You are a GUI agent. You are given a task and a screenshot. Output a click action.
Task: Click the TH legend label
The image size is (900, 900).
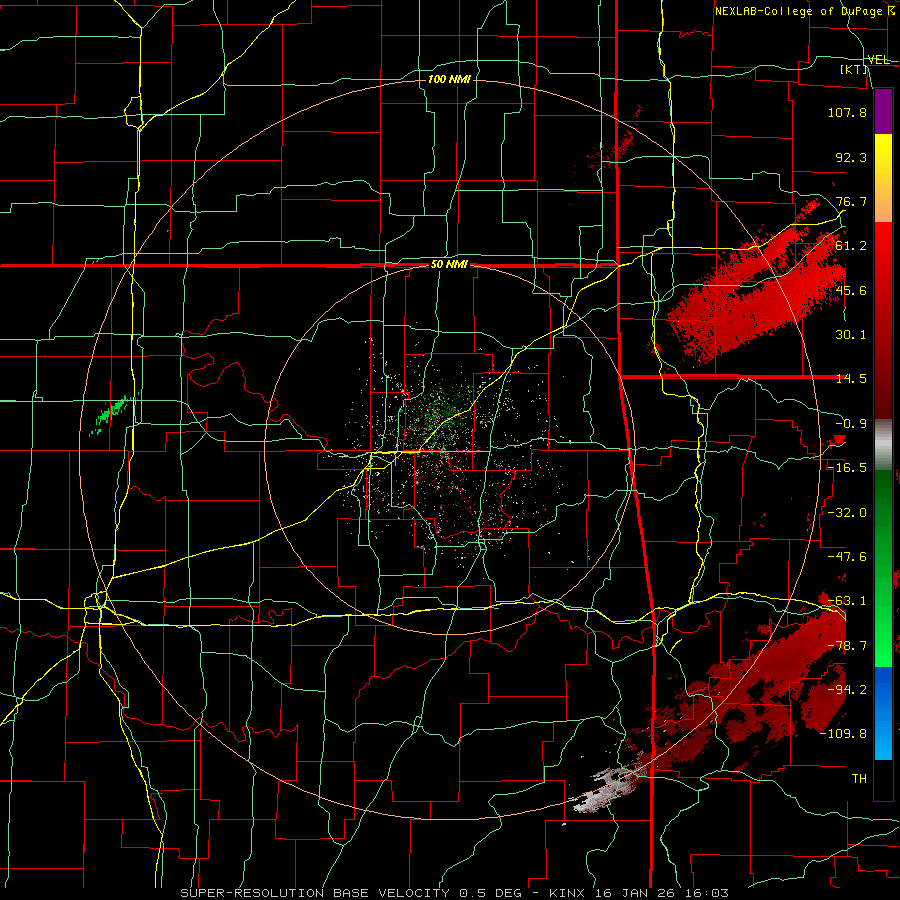pos(859,779)
